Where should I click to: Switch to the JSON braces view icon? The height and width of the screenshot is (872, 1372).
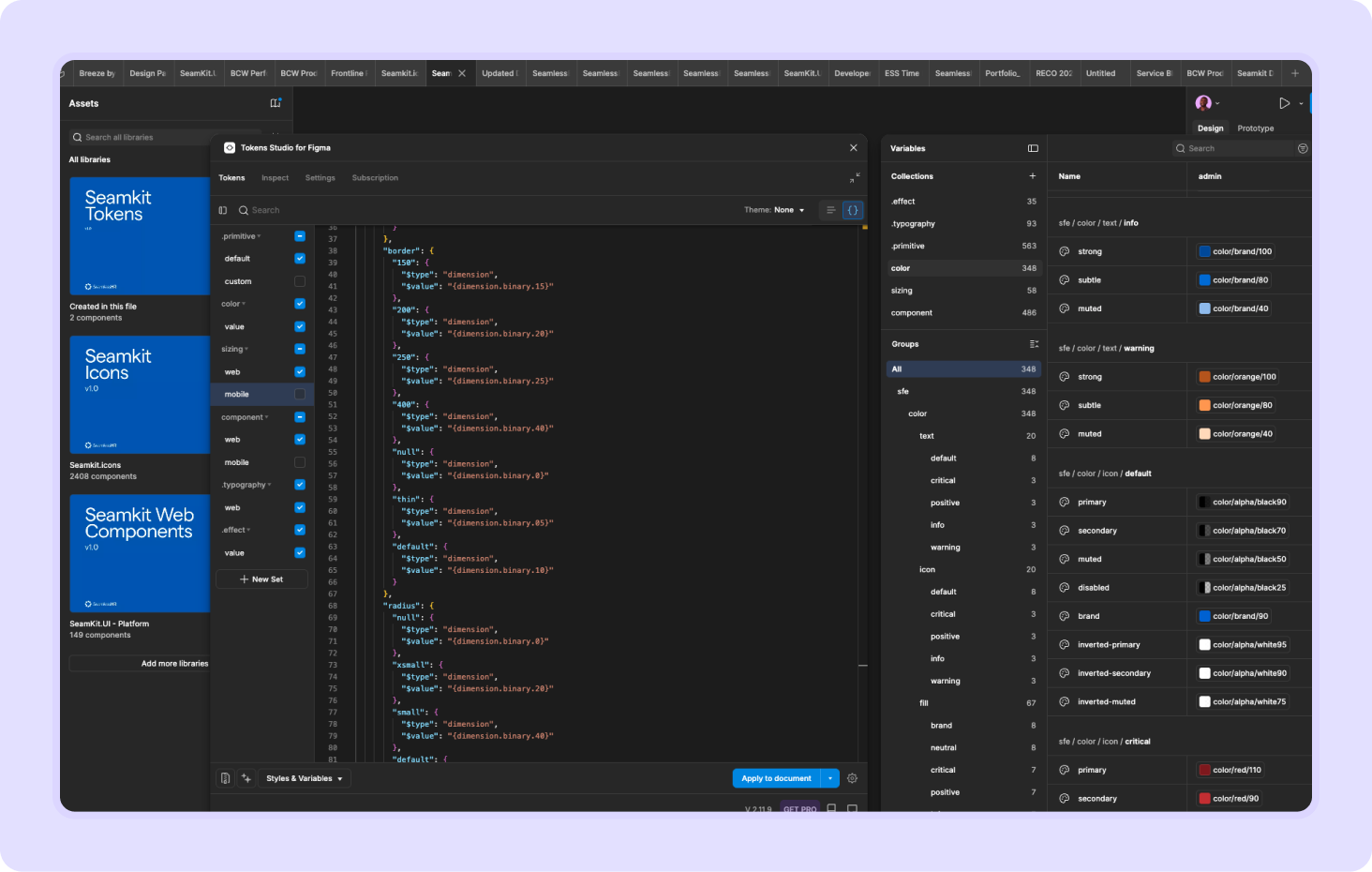click(853, 210)
